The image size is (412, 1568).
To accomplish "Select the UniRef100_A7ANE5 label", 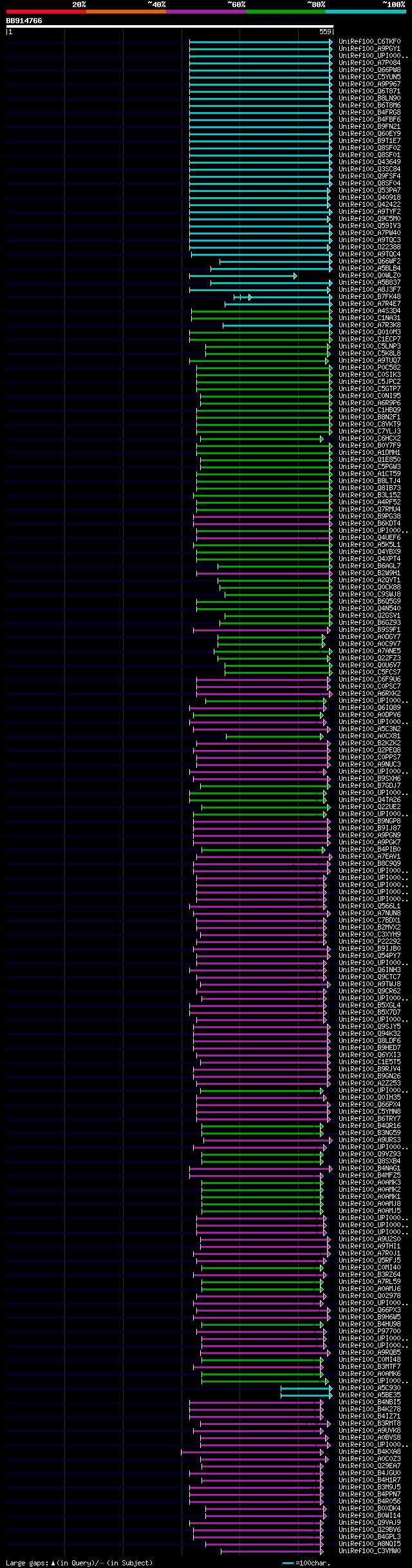I will pos(370,651).
